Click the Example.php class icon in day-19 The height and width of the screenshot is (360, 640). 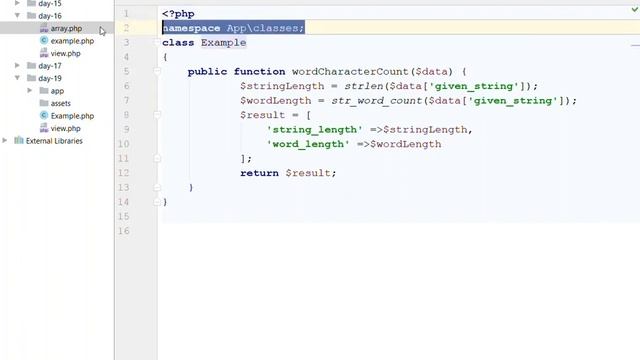tap(44, 116)
